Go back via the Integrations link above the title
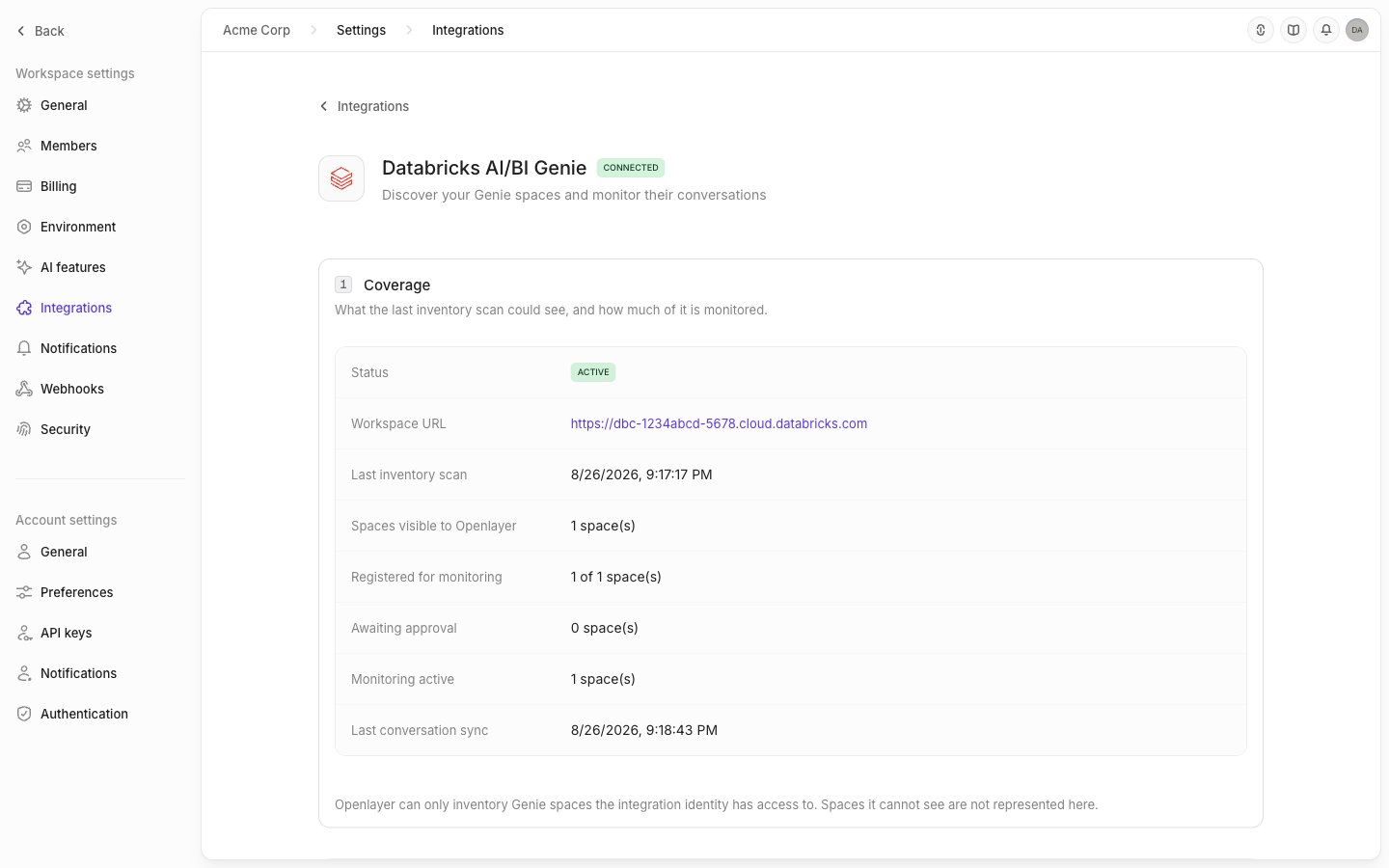1389x868 pixels. (x=364, y=106)
